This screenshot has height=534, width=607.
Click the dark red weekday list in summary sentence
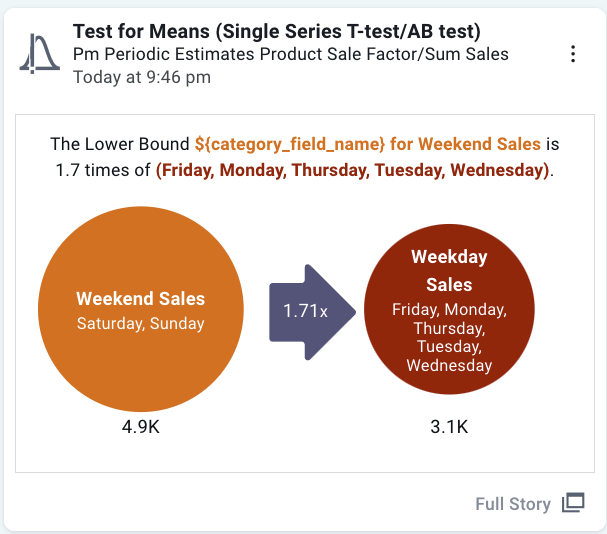pyautogui.click(x=353, y=170)
